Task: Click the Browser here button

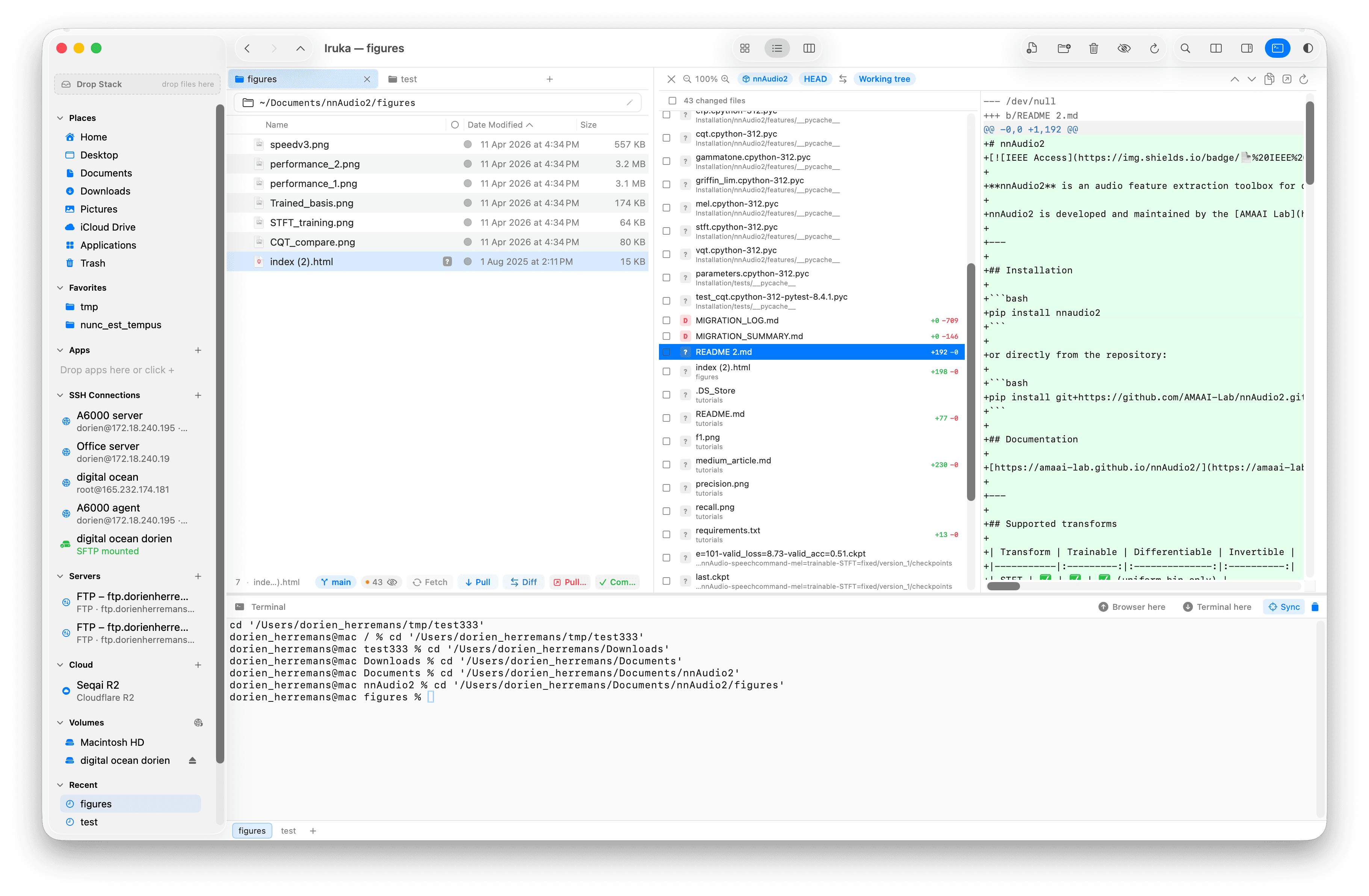Action: (x=1132, y=607)
